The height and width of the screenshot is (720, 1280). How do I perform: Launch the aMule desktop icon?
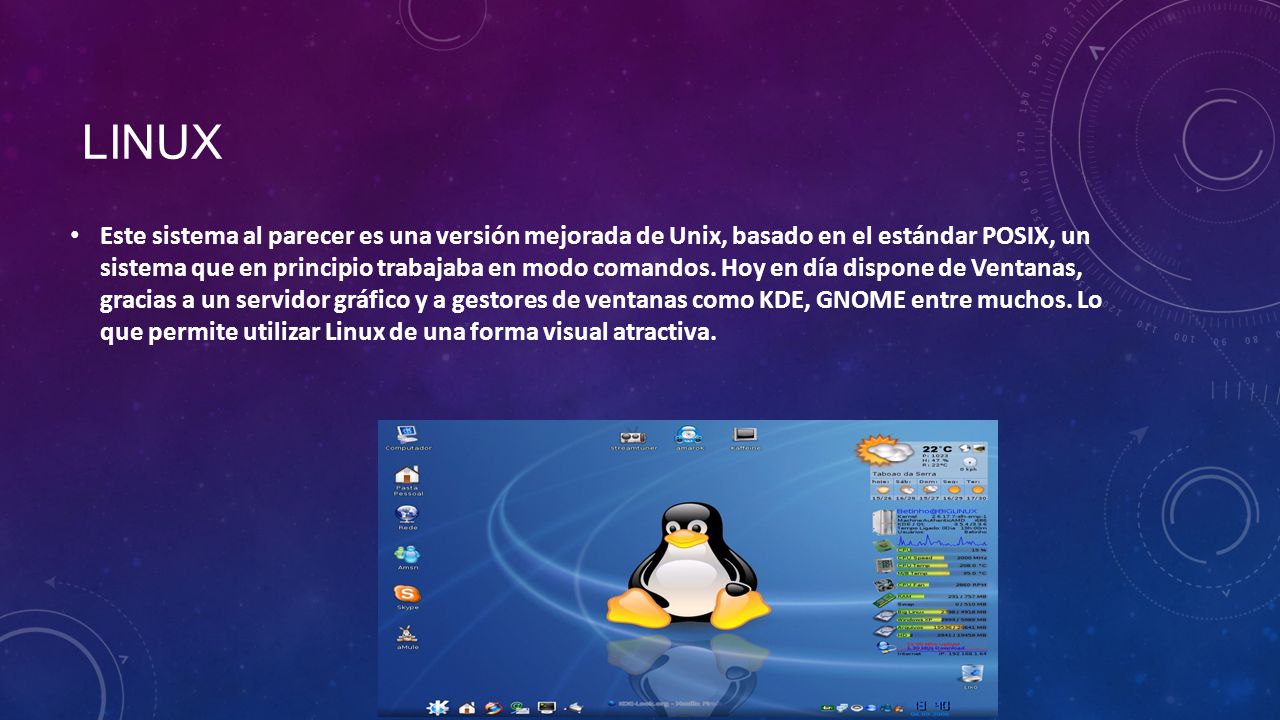point(407,636)
